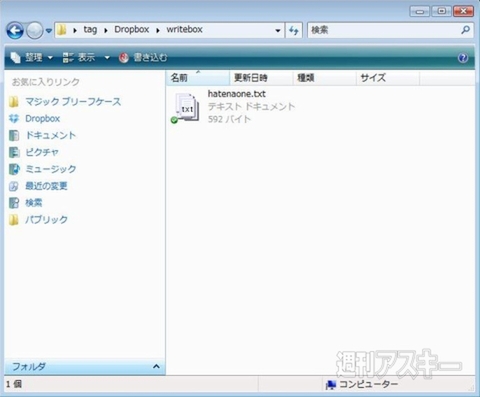Click the ピクチャ folder icon
The height and width of the screenshot is (397, 480).
tap(14, 152)
